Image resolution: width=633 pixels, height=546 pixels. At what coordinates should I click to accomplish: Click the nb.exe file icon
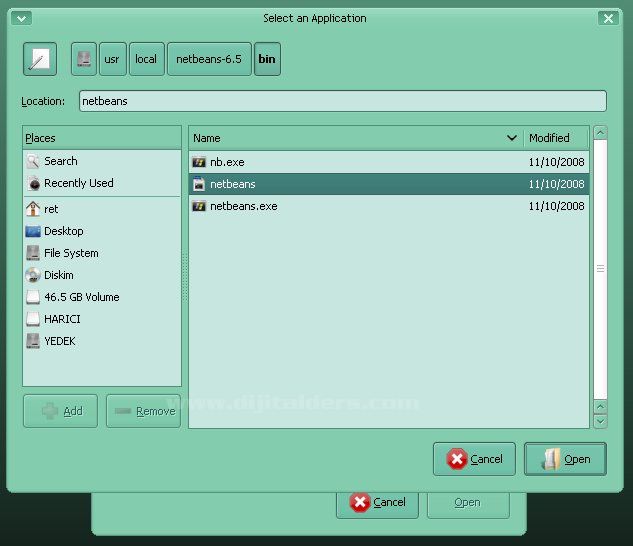tap(199, 162)
